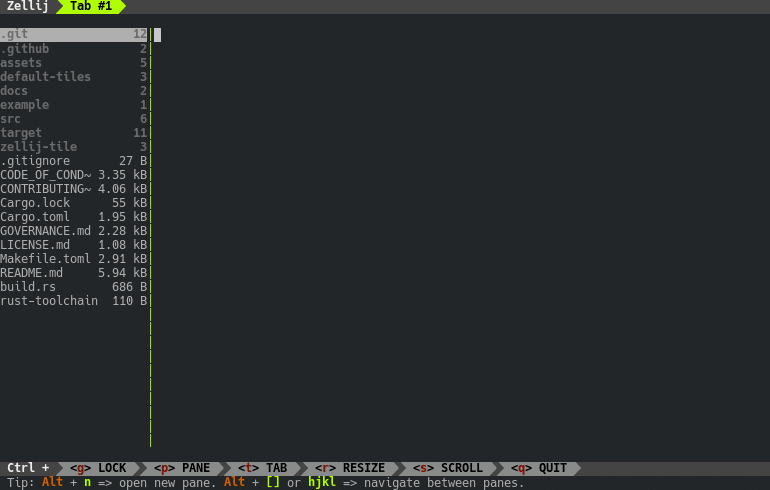Select the Cargo.lock file
Image resolution: width=770 pixels, height=490 pixels.
tap(74, 203)
